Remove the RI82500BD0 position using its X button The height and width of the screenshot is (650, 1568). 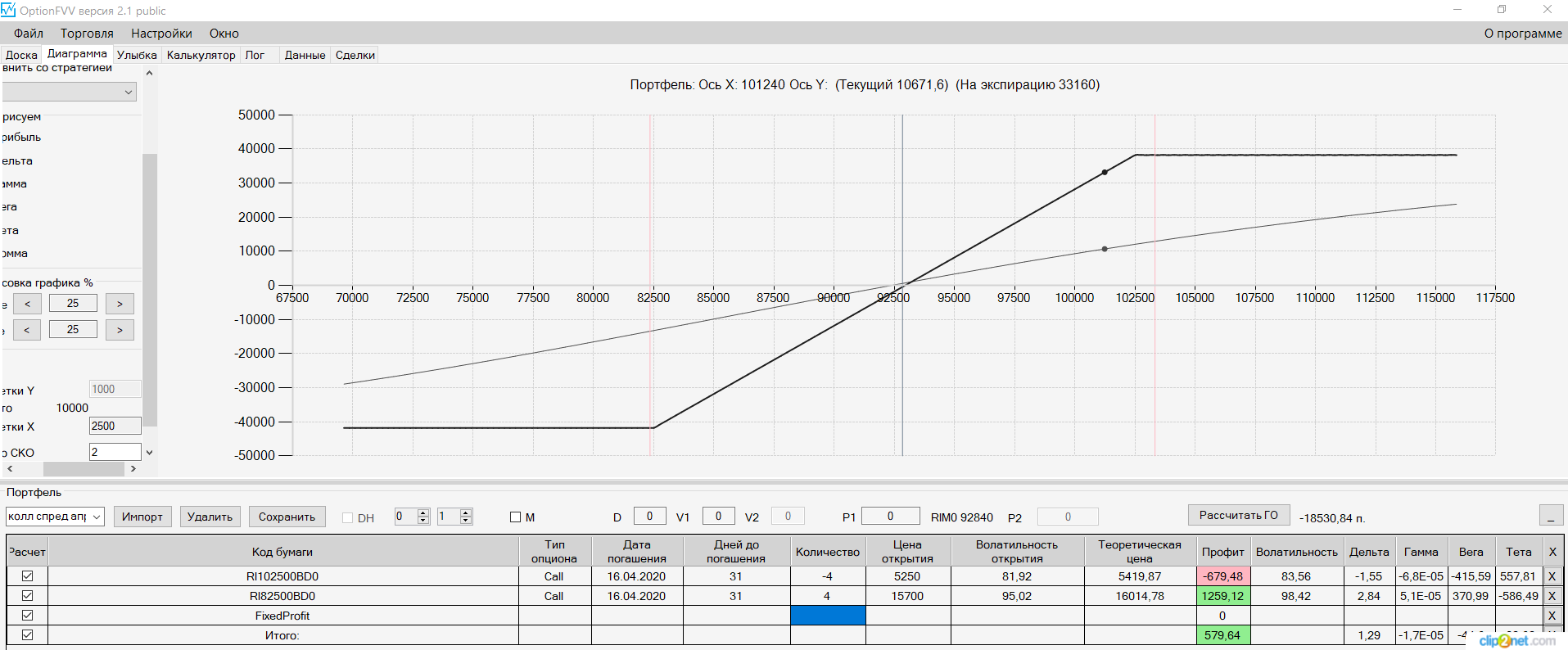coord(1552,596)
